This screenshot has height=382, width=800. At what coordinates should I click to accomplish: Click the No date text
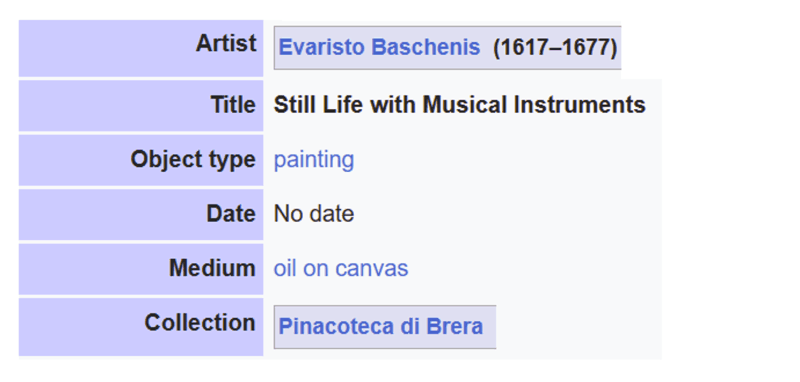point(314,214)
